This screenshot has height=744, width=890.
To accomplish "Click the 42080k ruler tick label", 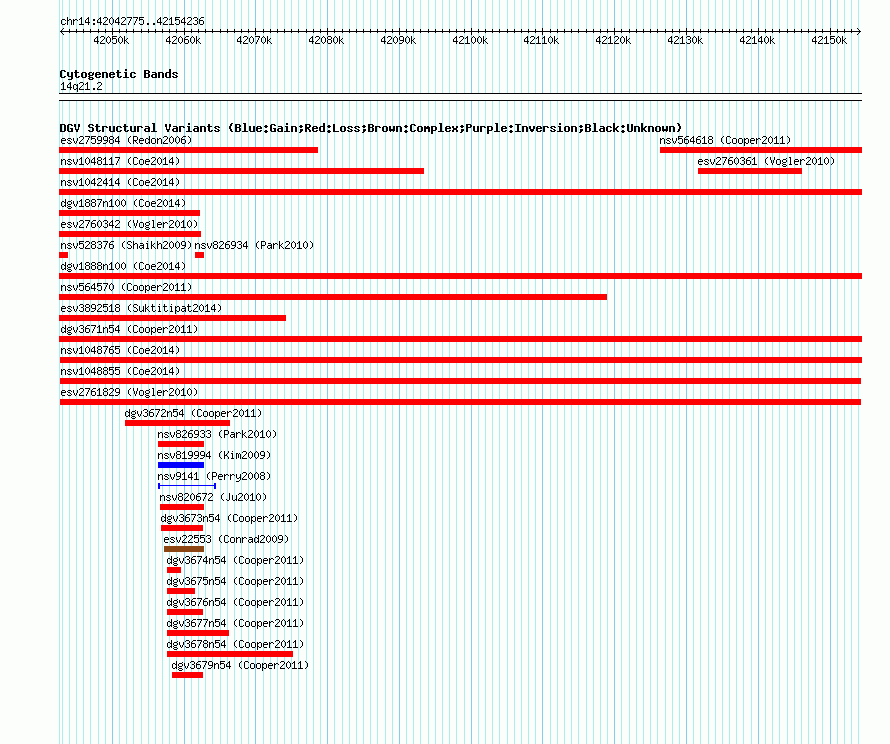I will pyautogui.click(x=326, y=40).
